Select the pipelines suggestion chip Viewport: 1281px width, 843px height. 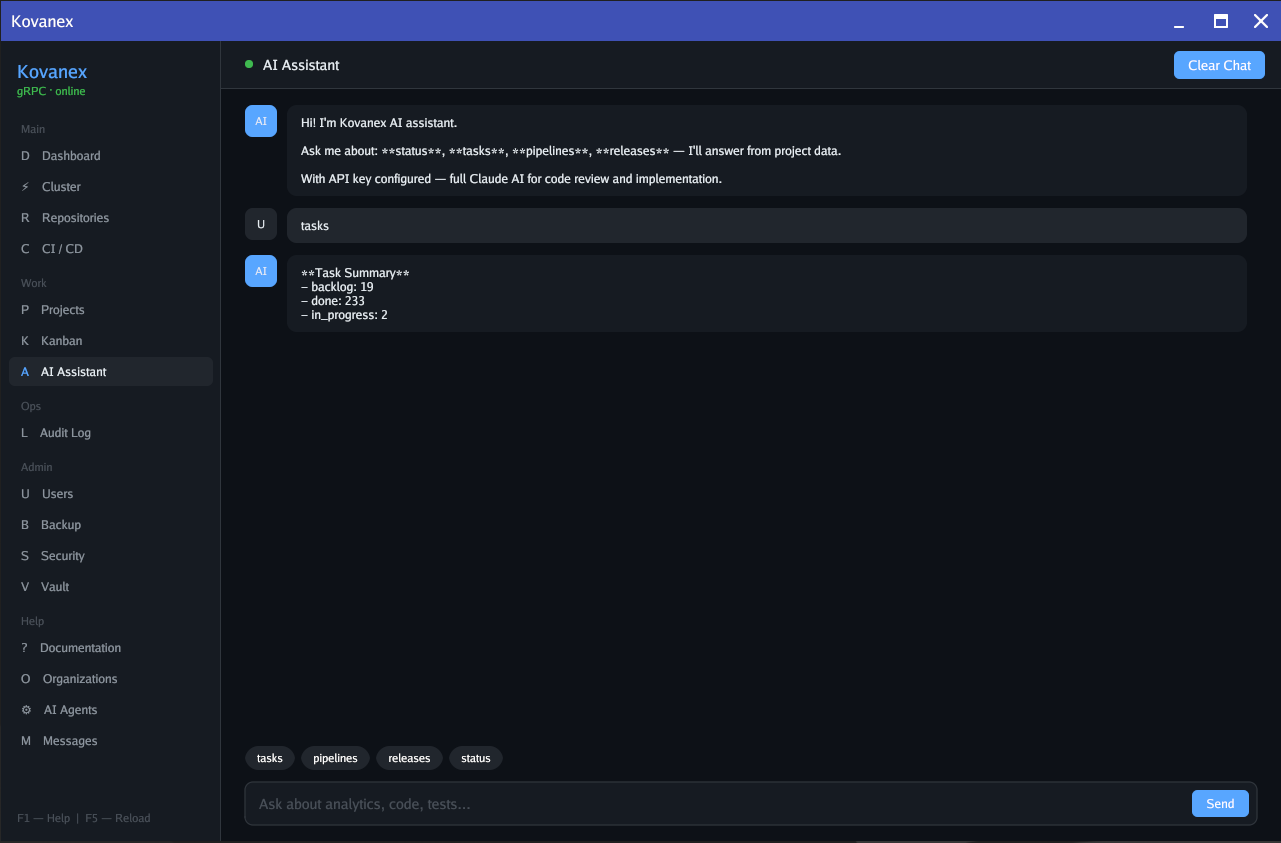tap(335, 758)
